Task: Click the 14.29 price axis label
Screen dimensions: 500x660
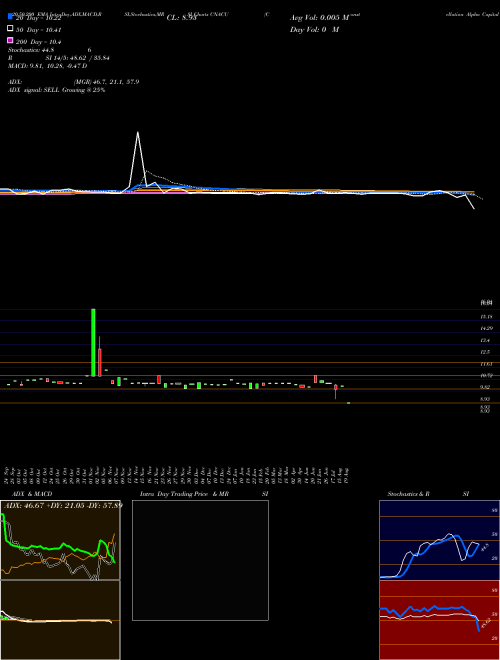Action: point(486,328)
